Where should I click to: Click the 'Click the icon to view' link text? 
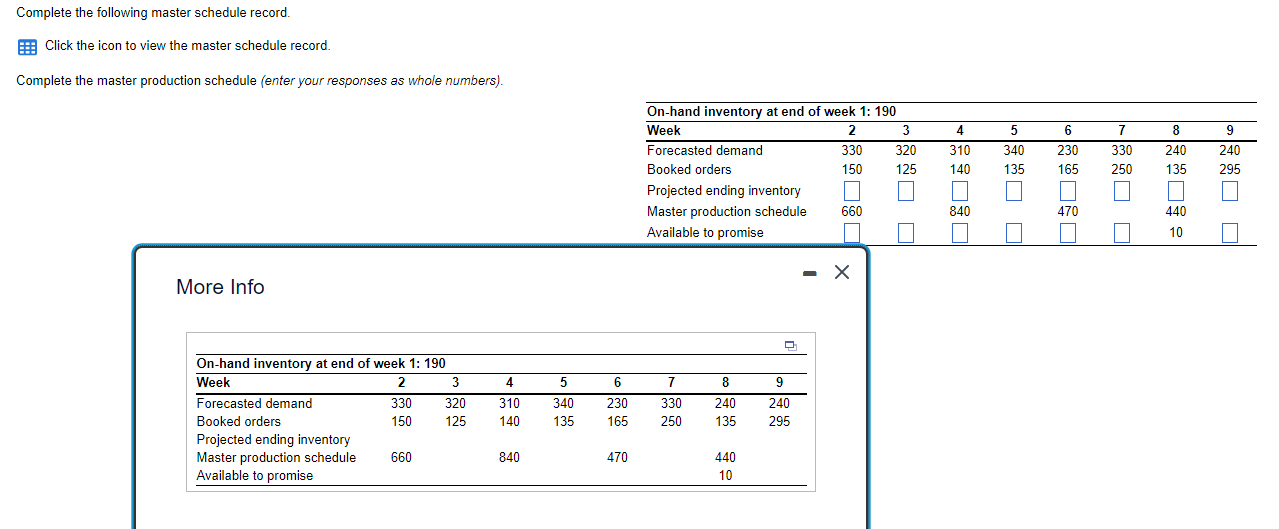click(187, 46)
